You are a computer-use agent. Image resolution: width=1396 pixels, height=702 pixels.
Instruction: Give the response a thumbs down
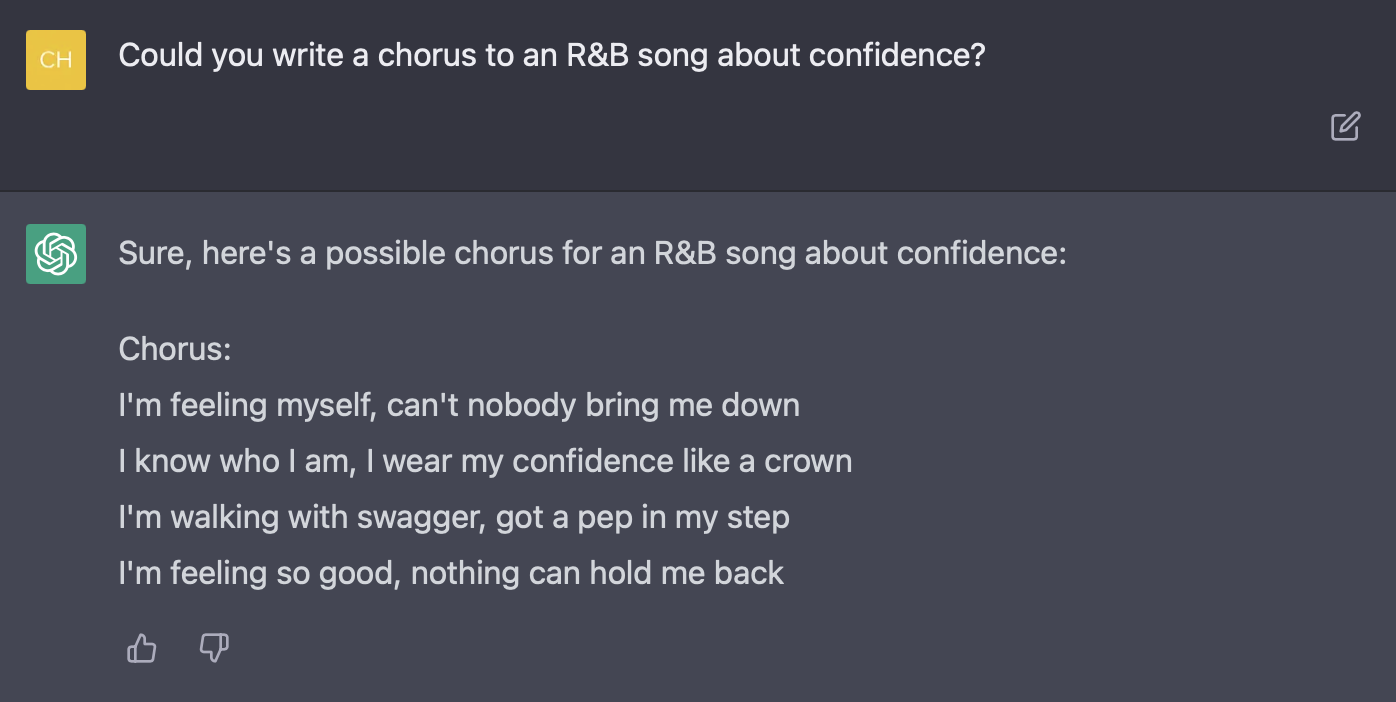point(214,648)
